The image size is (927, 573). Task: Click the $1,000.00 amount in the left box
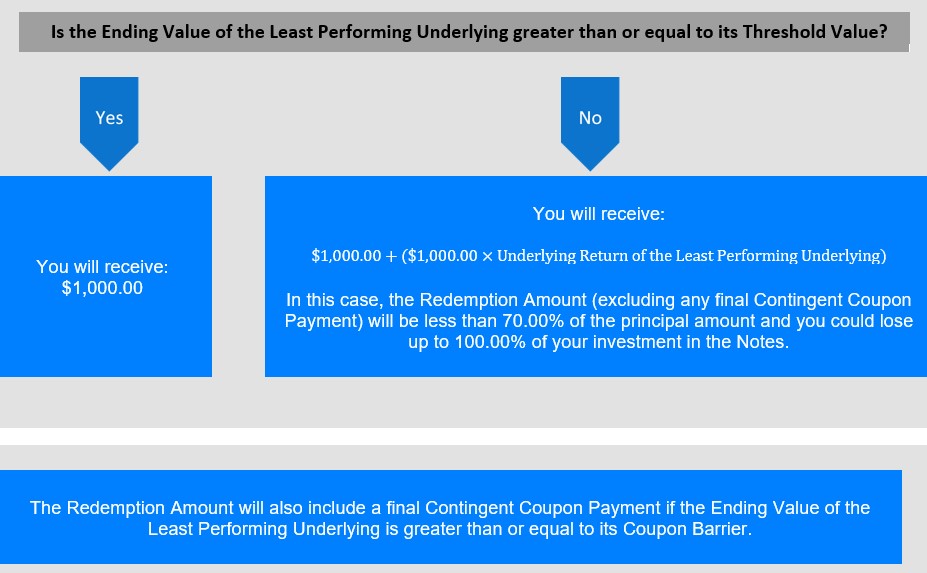pyautogui.click(x=102, y=288)
